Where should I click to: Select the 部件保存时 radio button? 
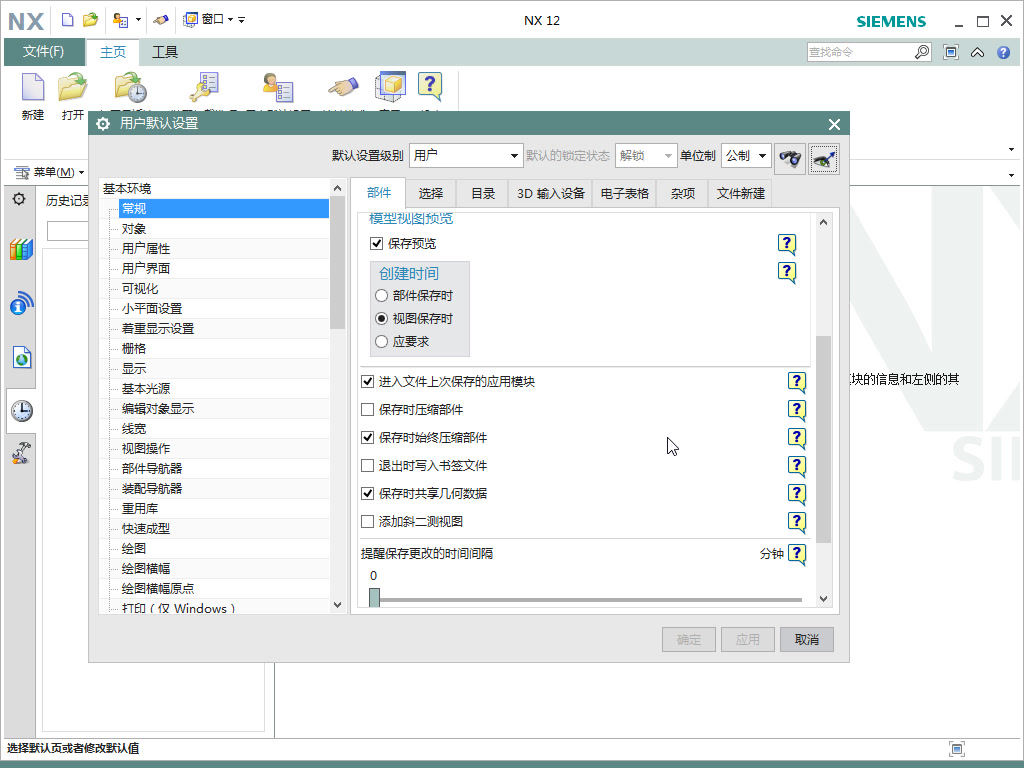tap(382, 294)
